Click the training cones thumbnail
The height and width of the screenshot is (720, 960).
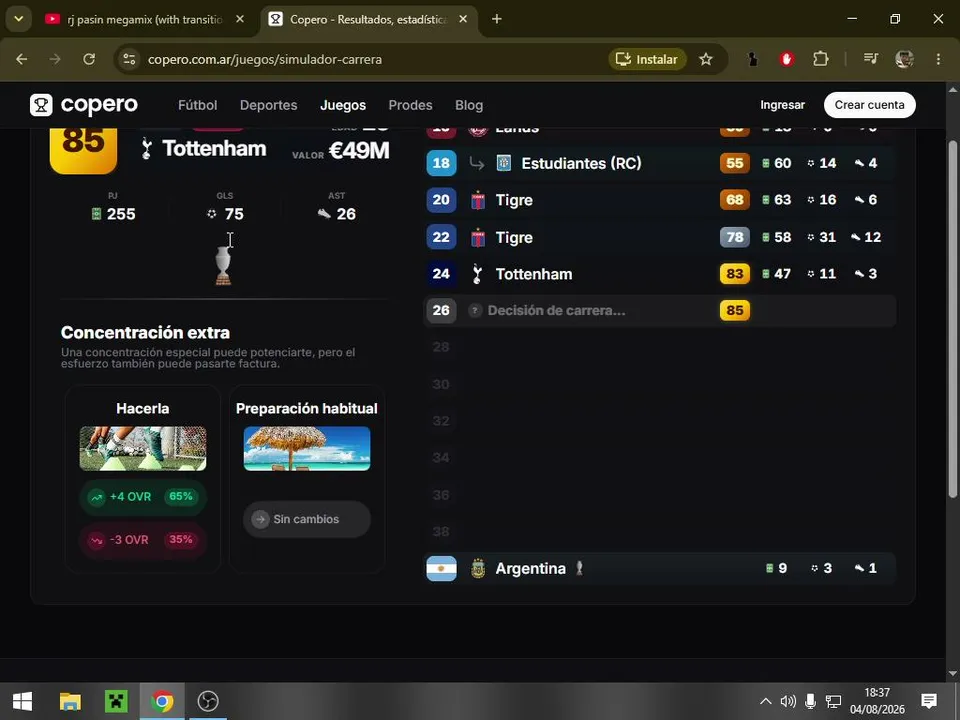(143, 449)
